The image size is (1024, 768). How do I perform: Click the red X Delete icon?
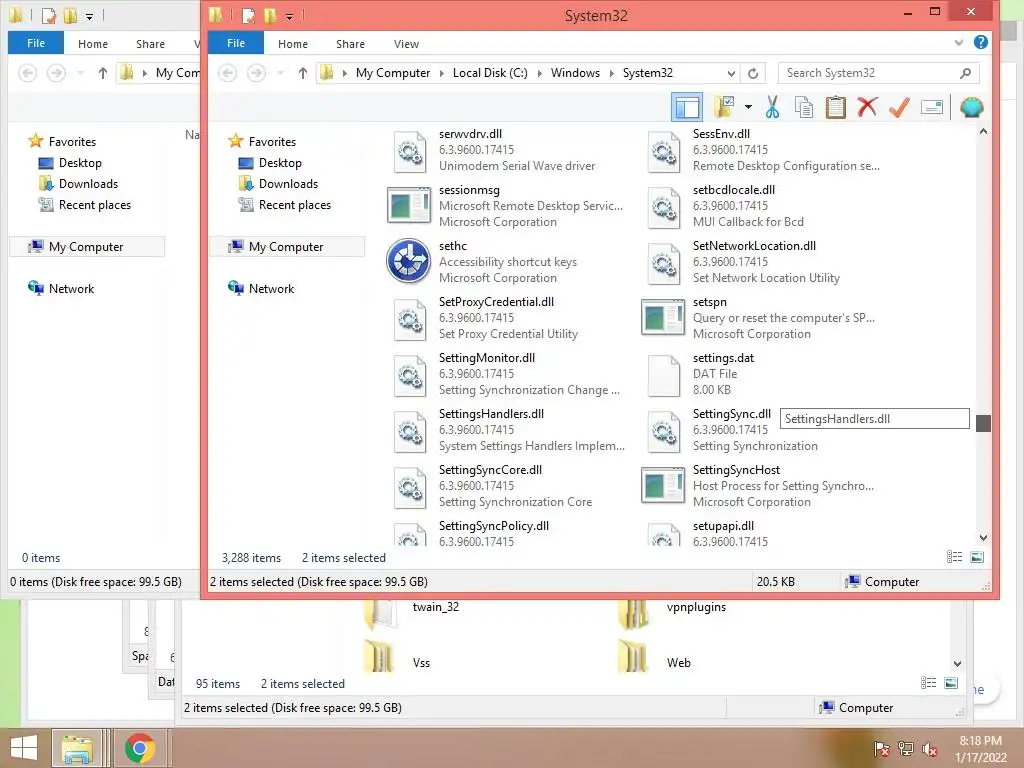pyautogui.click(x=867, y=107)
